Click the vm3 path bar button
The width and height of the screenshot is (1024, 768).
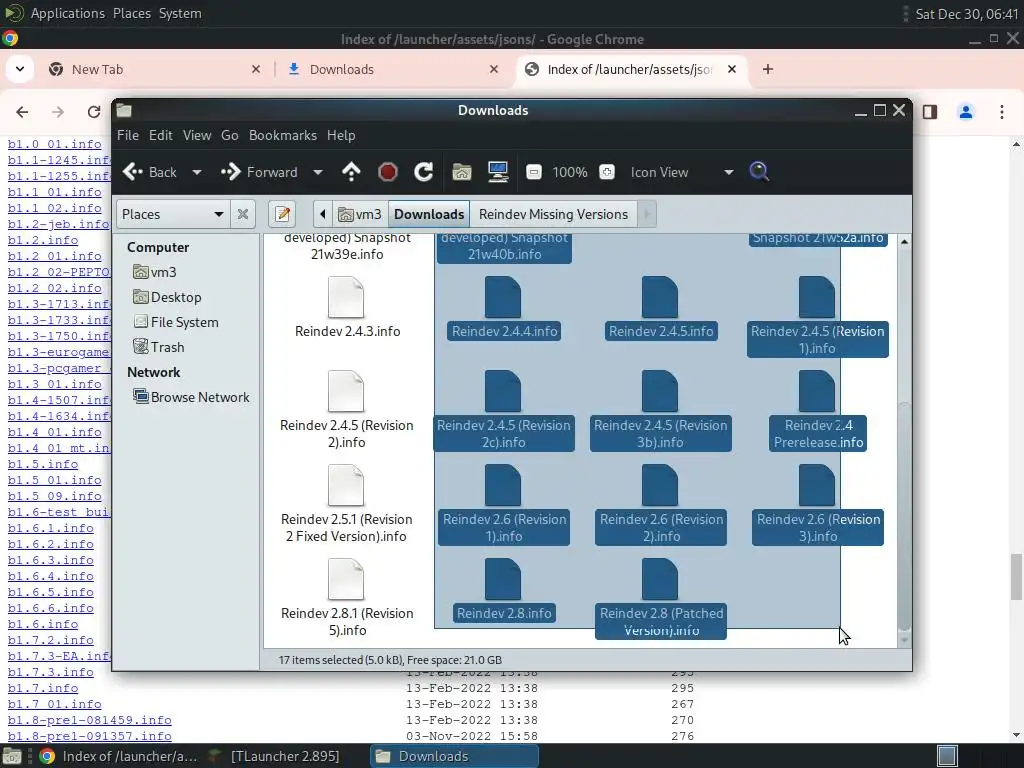pyautogui.click(x=360, y=214)
